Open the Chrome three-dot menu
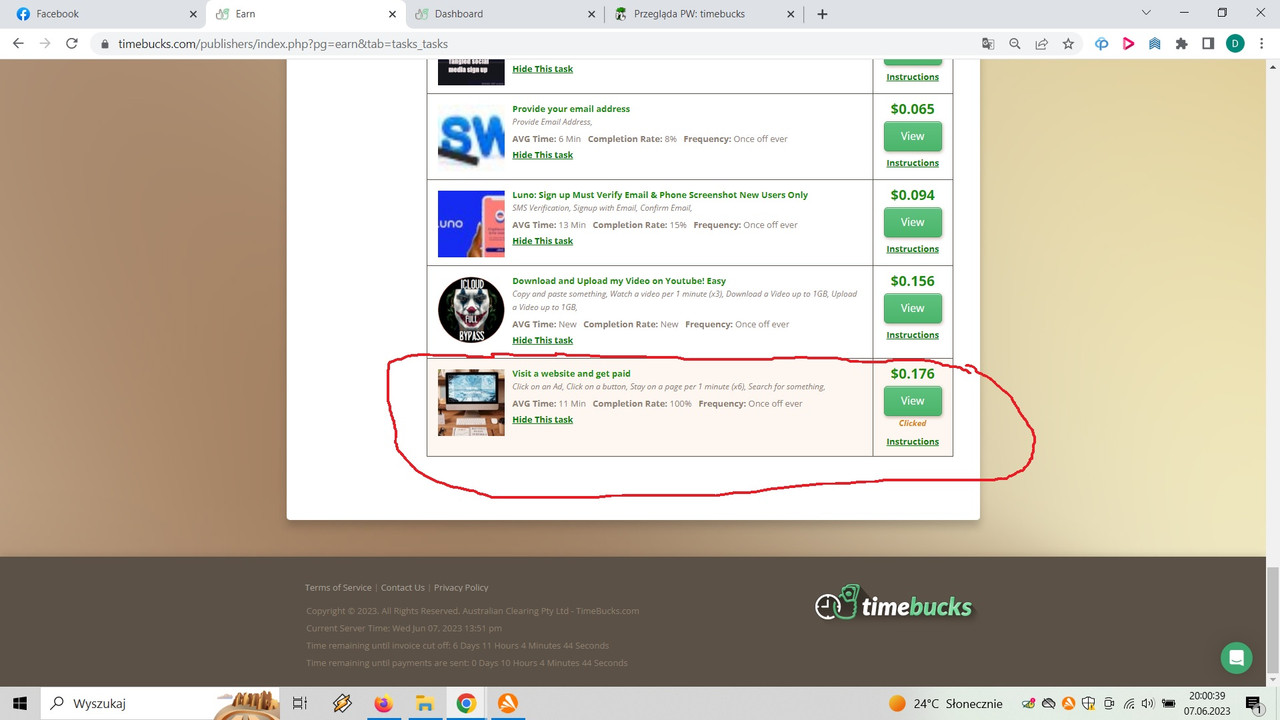The width and height of the screenshot is (1280, 720). [x=1262, y=44]
